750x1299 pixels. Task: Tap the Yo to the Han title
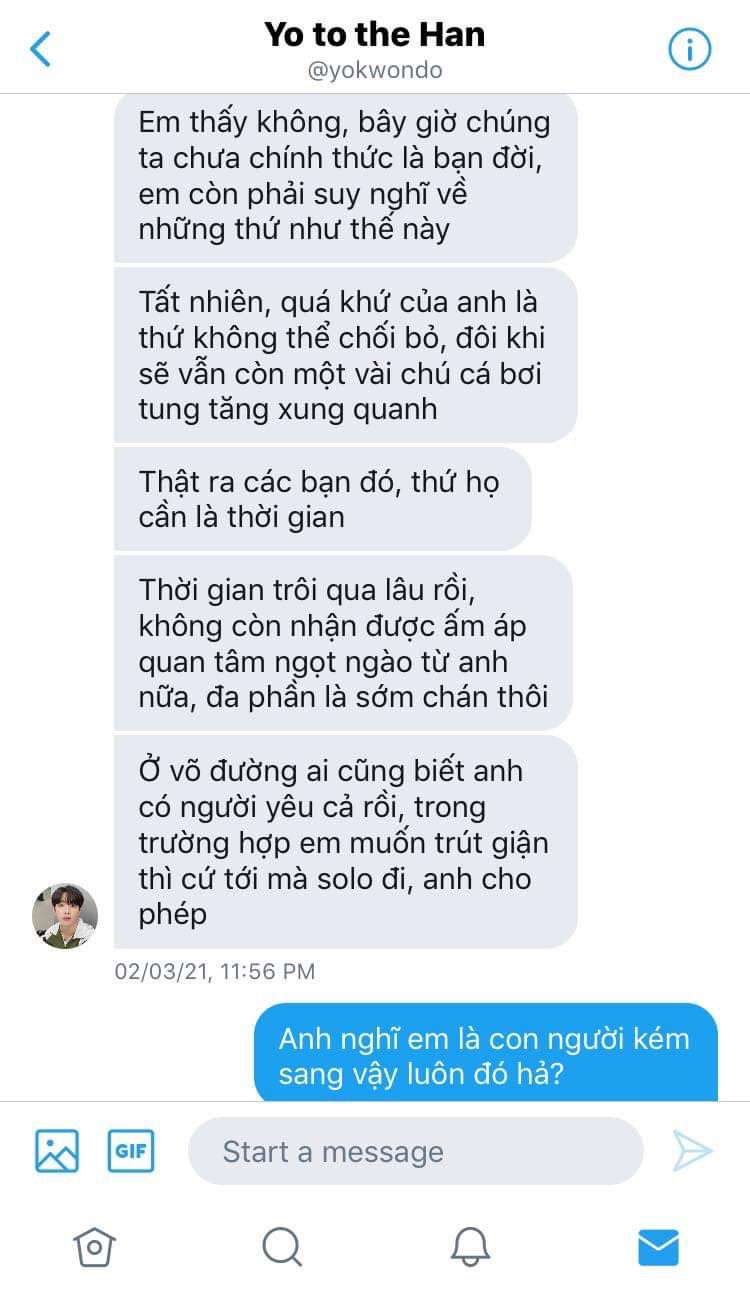pos(375,34)
